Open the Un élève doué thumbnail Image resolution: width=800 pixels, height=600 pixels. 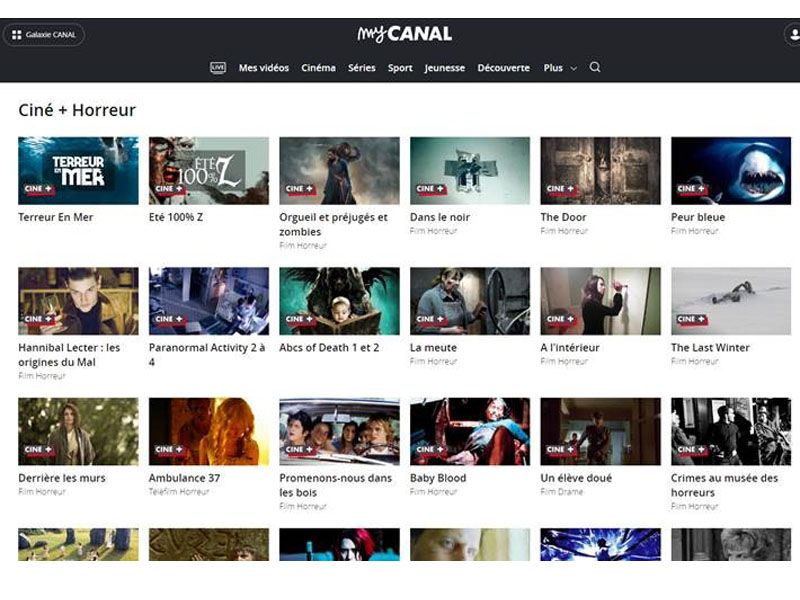[601, 432]
